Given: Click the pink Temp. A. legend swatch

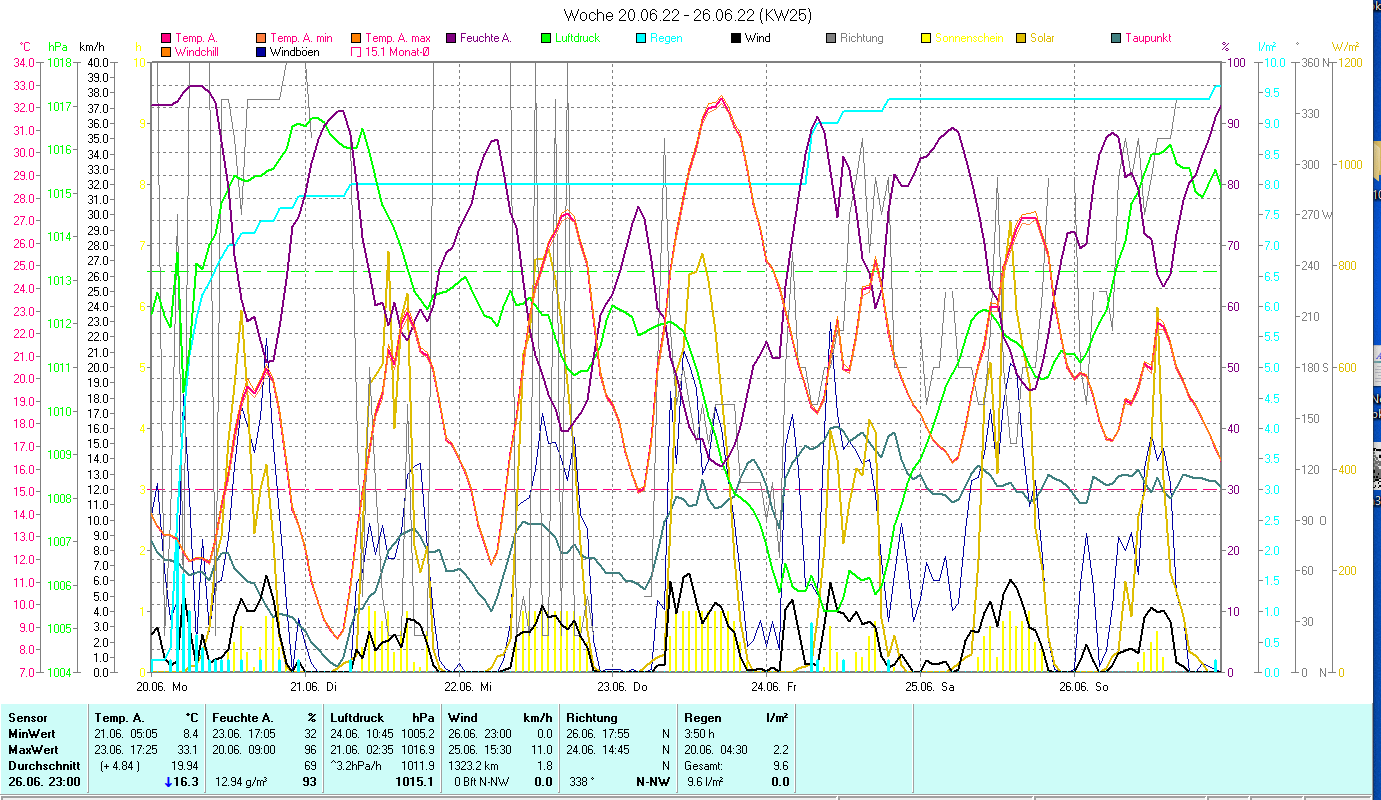Looking at the screenshot, I should [x=165, y=38].
